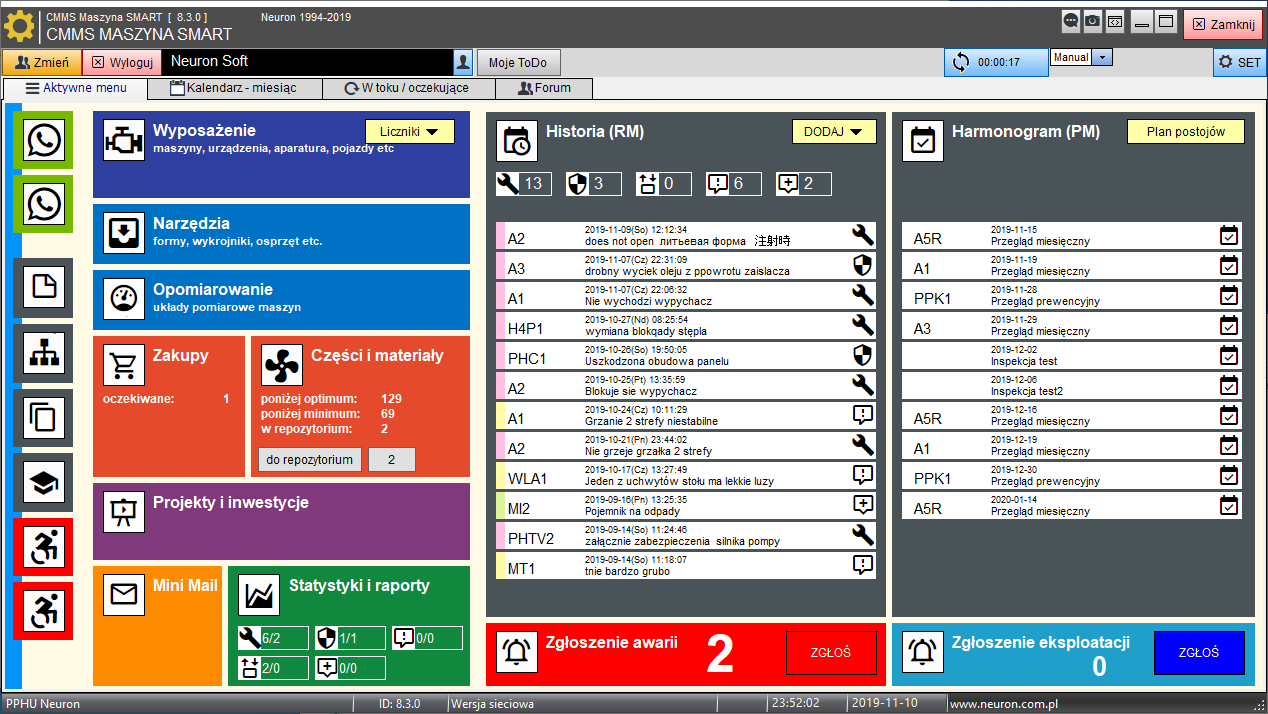Click the engine icon in Wyposażenie tile
The height and width of the screenshot is (714, 1268).
click(x=124, y=141)
